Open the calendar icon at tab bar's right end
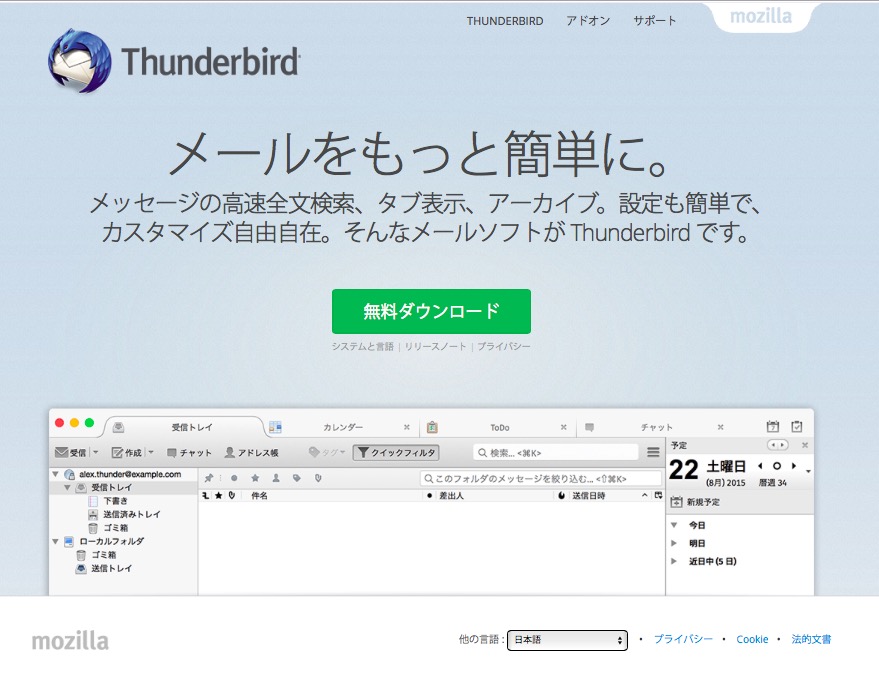This screenshot has height=681, width=879. click(x=772, y=427)
